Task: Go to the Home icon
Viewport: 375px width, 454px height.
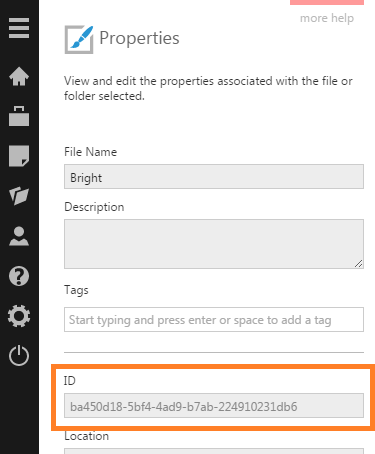Action: click(19, 76)
